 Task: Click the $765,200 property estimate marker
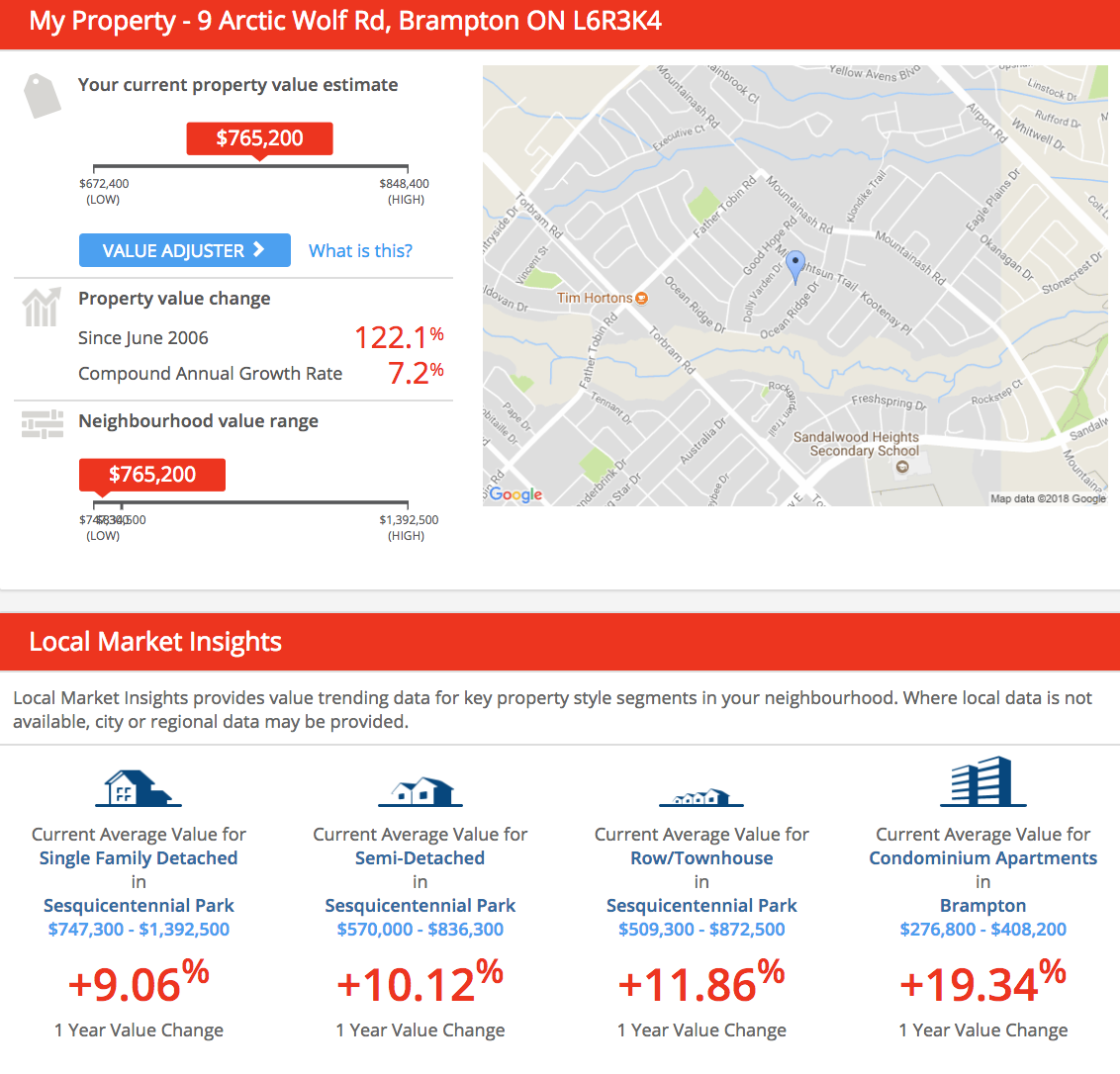(259, 138)
